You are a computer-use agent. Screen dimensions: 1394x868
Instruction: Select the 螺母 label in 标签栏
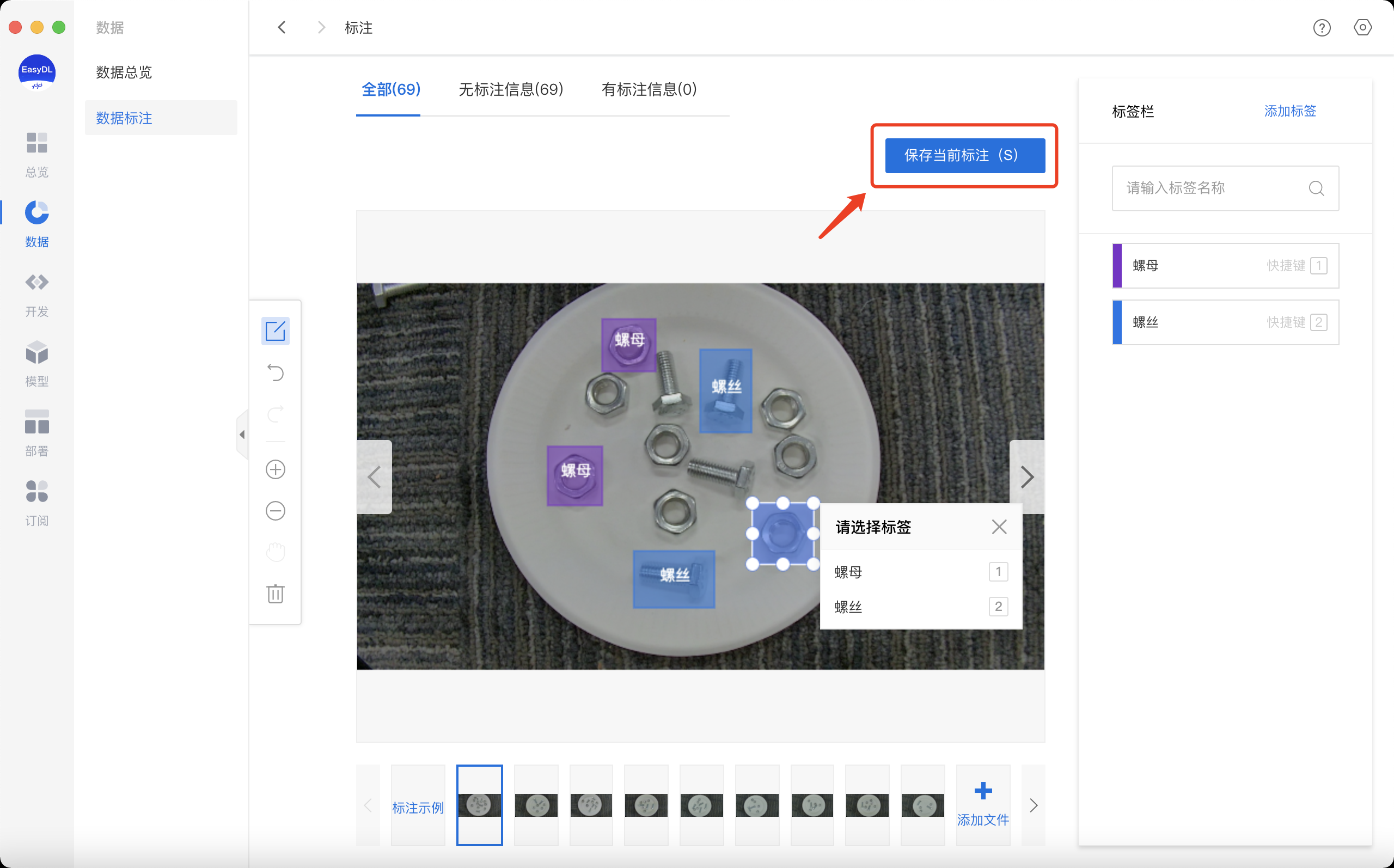[1225, 266]
